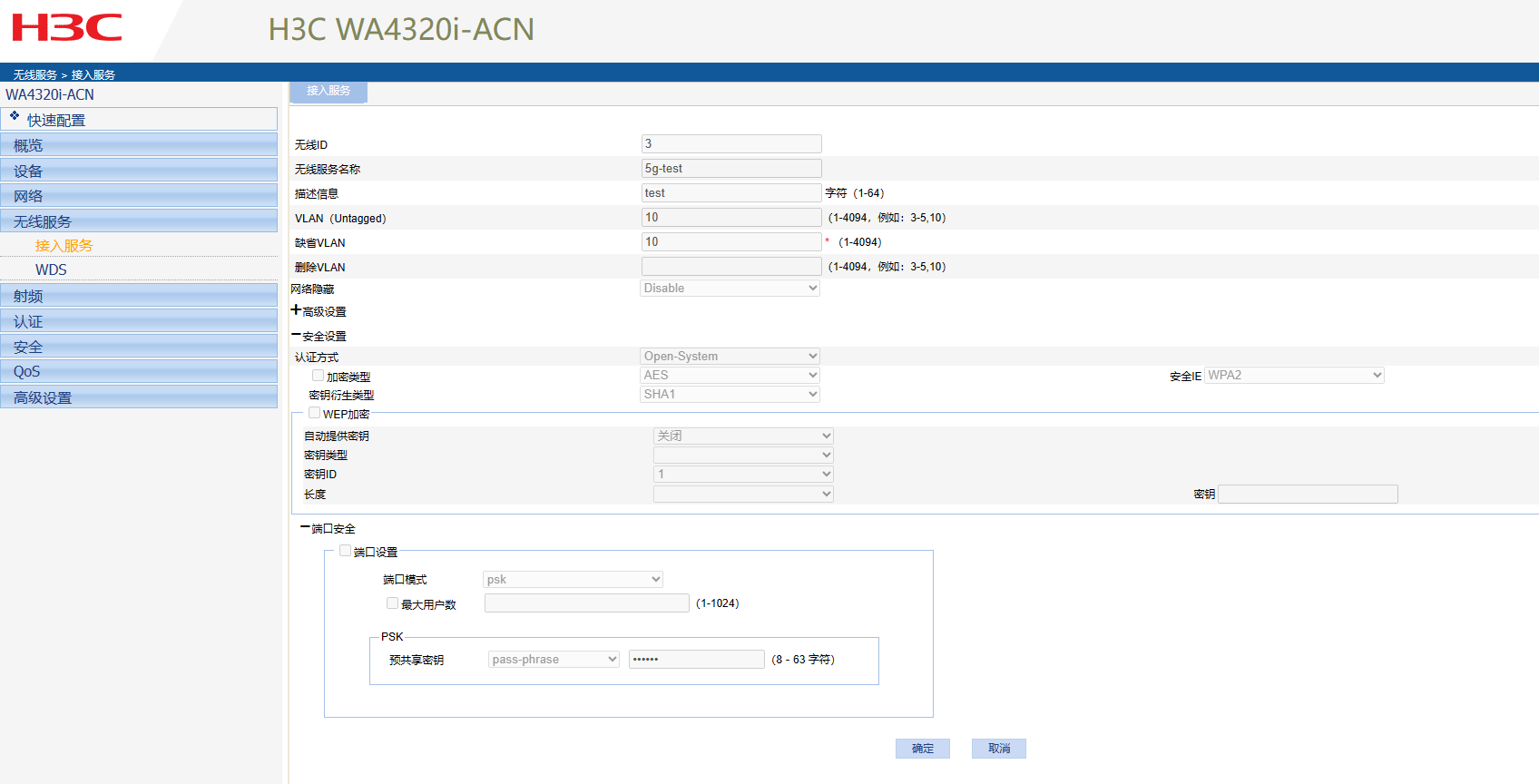Tick the 最大用户数 checkbox
Screen dimensions: 1539x784
(x=392, y=603)
